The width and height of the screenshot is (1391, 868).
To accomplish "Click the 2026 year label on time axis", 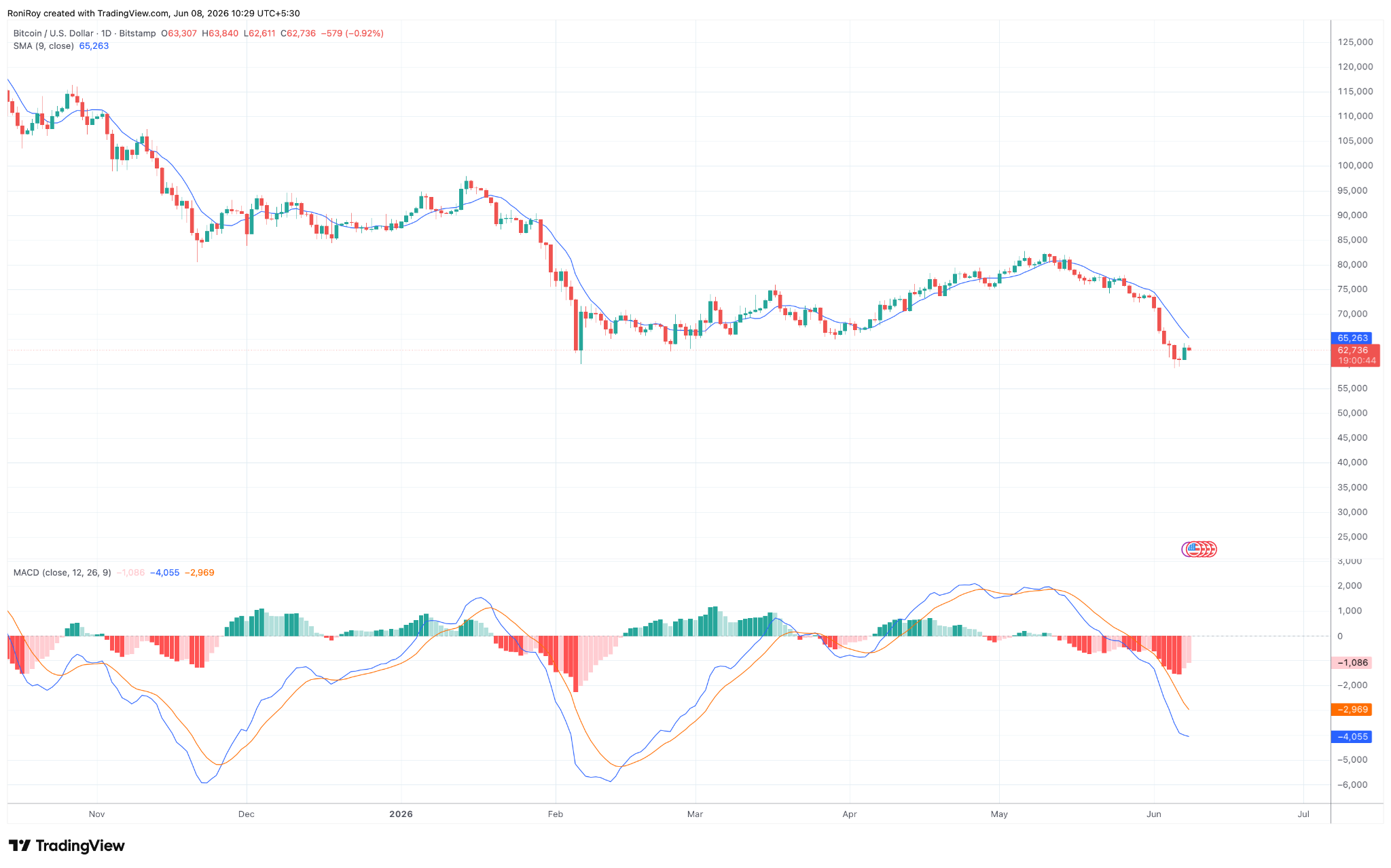I will (401, 814).
